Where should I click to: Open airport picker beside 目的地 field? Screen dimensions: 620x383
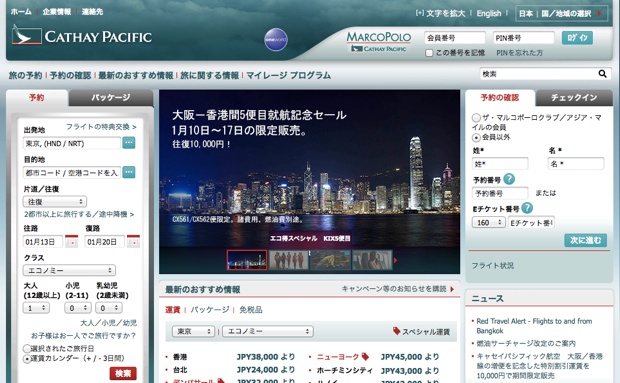pos(129,172)
